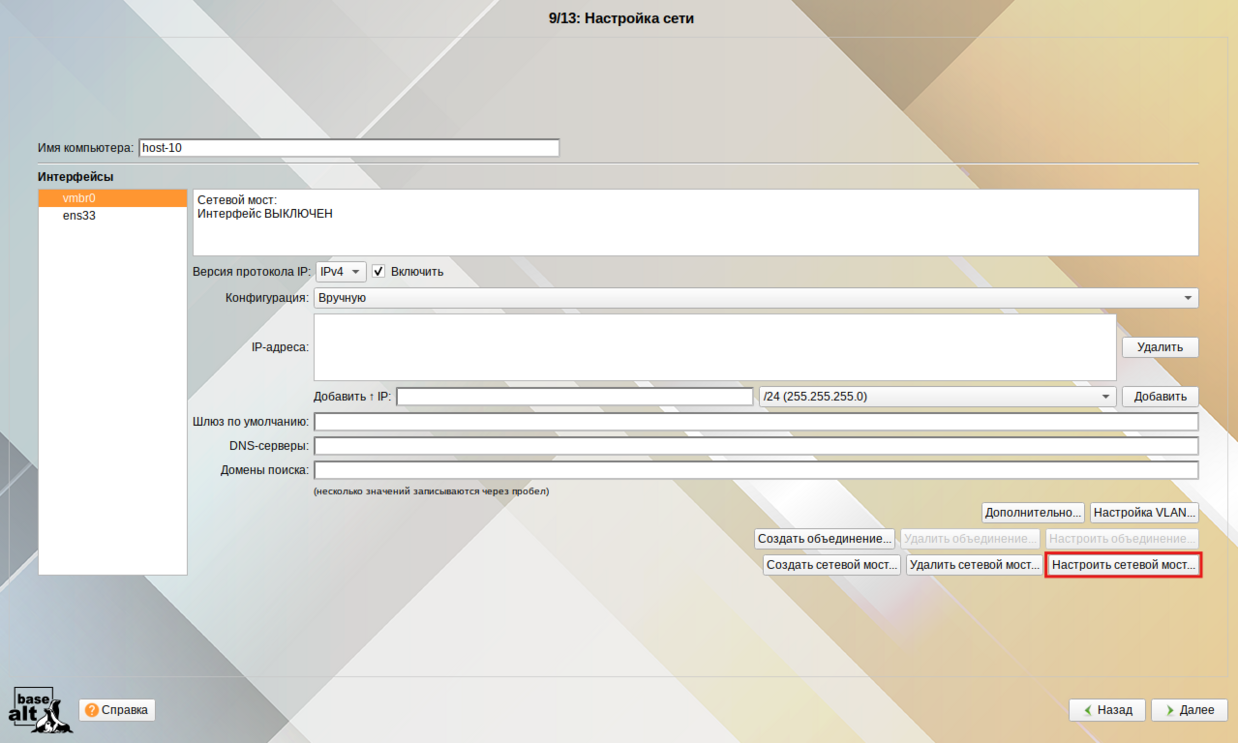Viewport: 1238px width, 743px height.
Task: Open Настройка VLAN settings
Action: pos(1144,513)
